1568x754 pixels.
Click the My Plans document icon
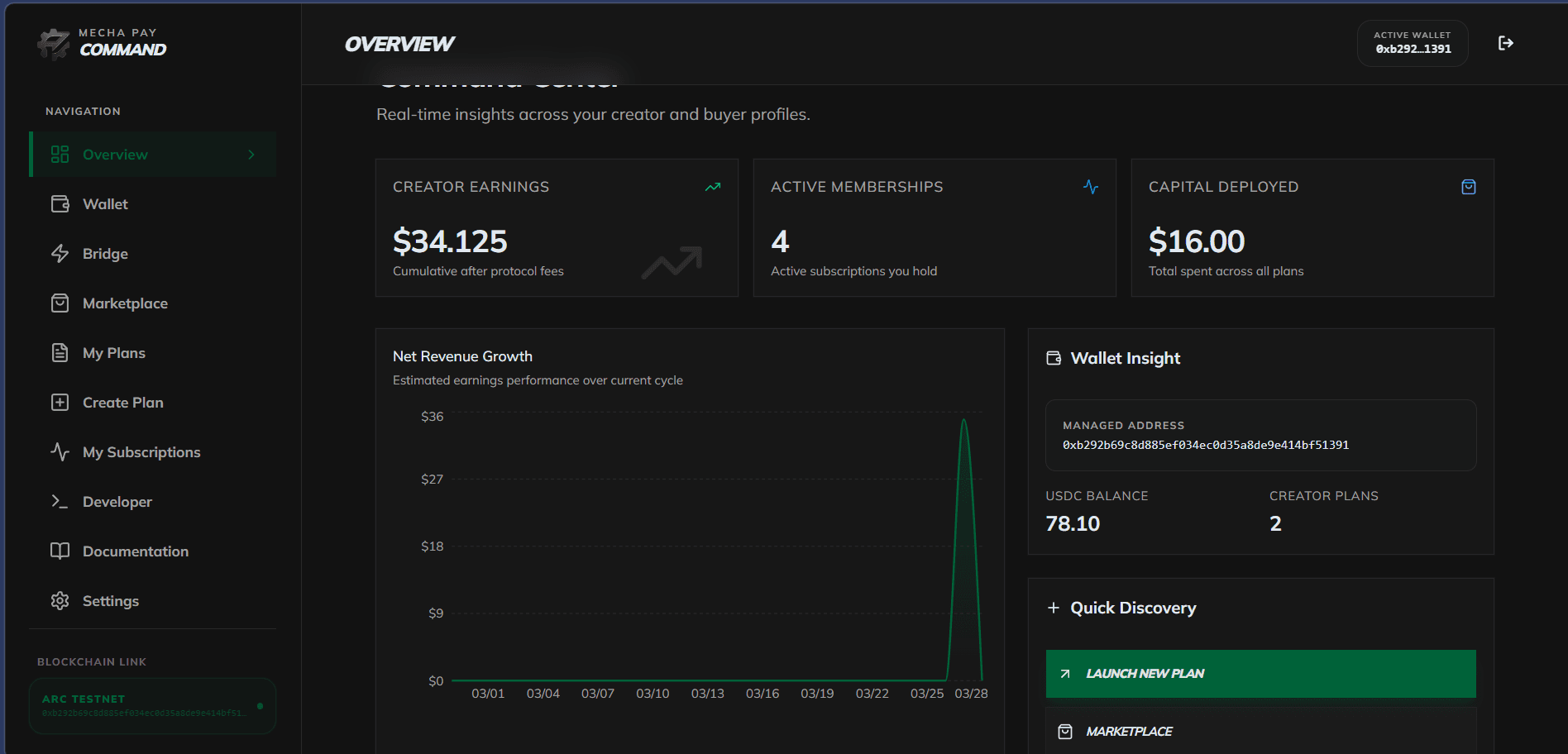coord(60,353)
